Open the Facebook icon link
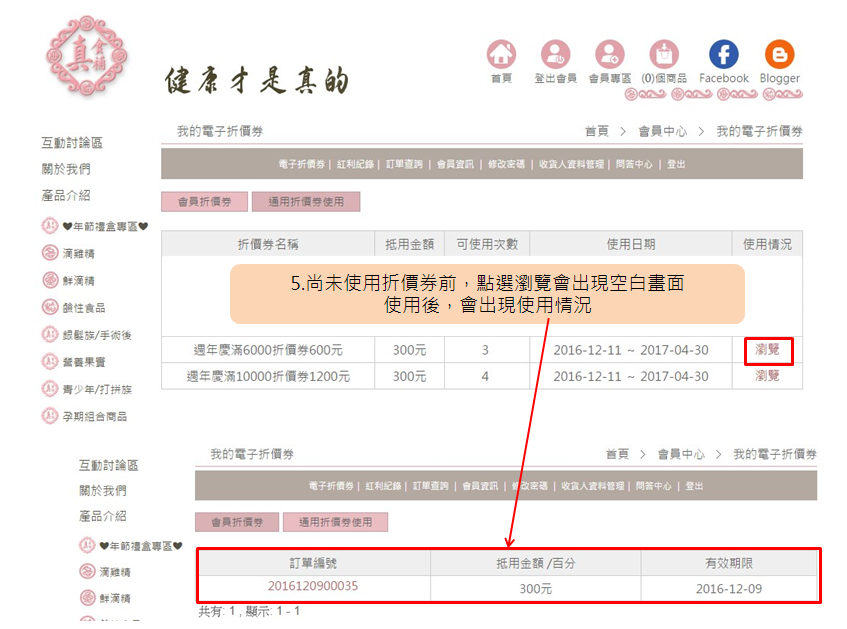 [x=723, y=54]
